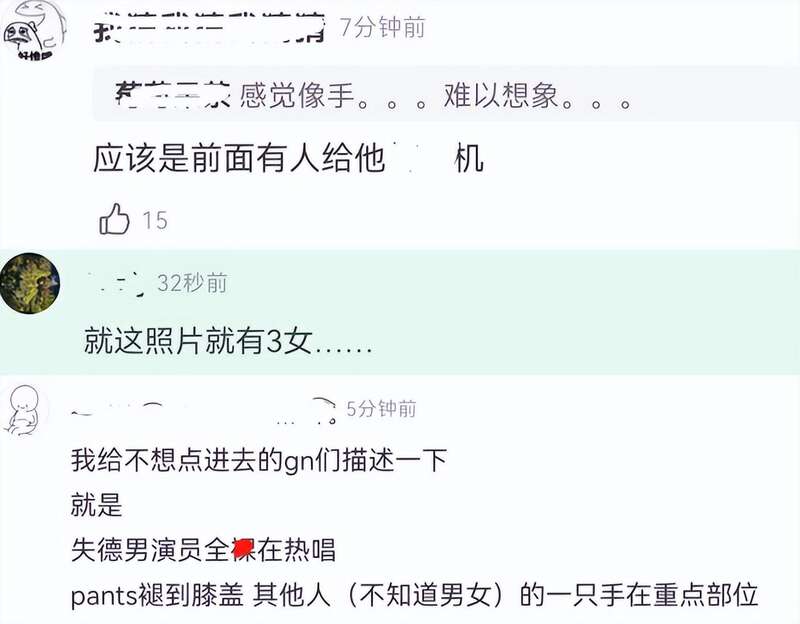Image resolution: width=800 pixels, height=624 pixels.
Task: Select the line starting with 失德男演员
Action: coord(203,550)
